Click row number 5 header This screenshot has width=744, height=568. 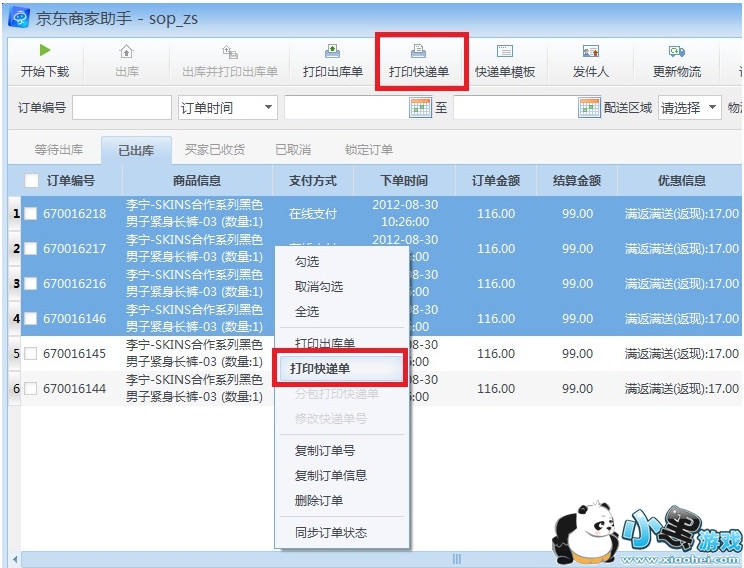[16, 354]
